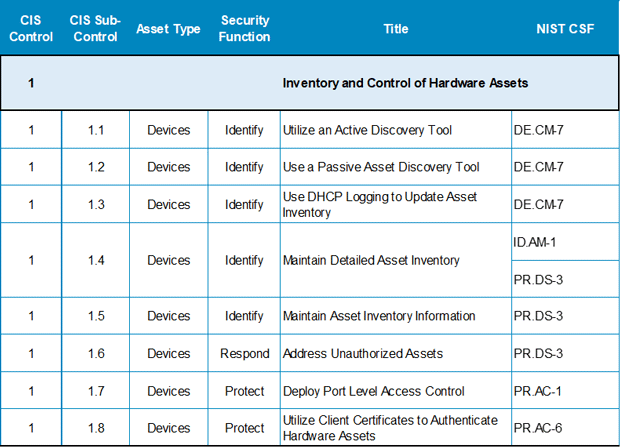Click sub-control cell "1.4"
This screenshot has height=447, width=620.
[x=95, y=260]
